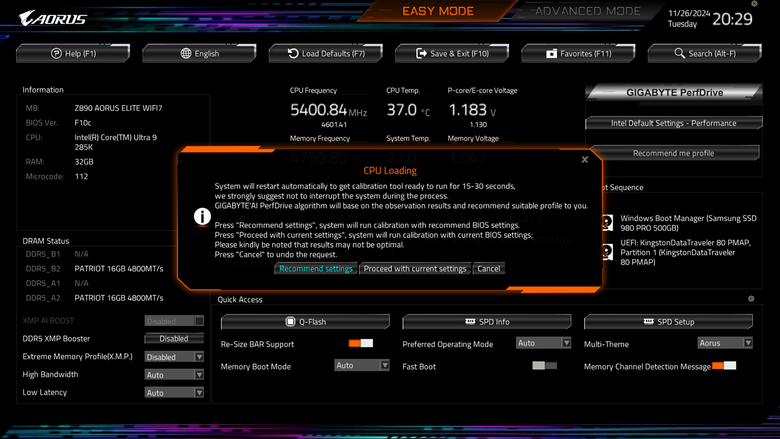Open Extreme Memory Profile (X.M.P.) dropdown
The image size is (780, 439).
click(x=174, y=357)
